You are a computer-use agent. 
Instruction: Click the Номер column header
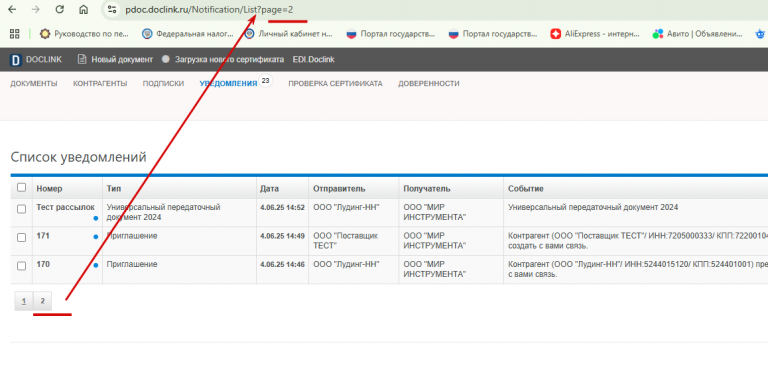coord(49,189)
